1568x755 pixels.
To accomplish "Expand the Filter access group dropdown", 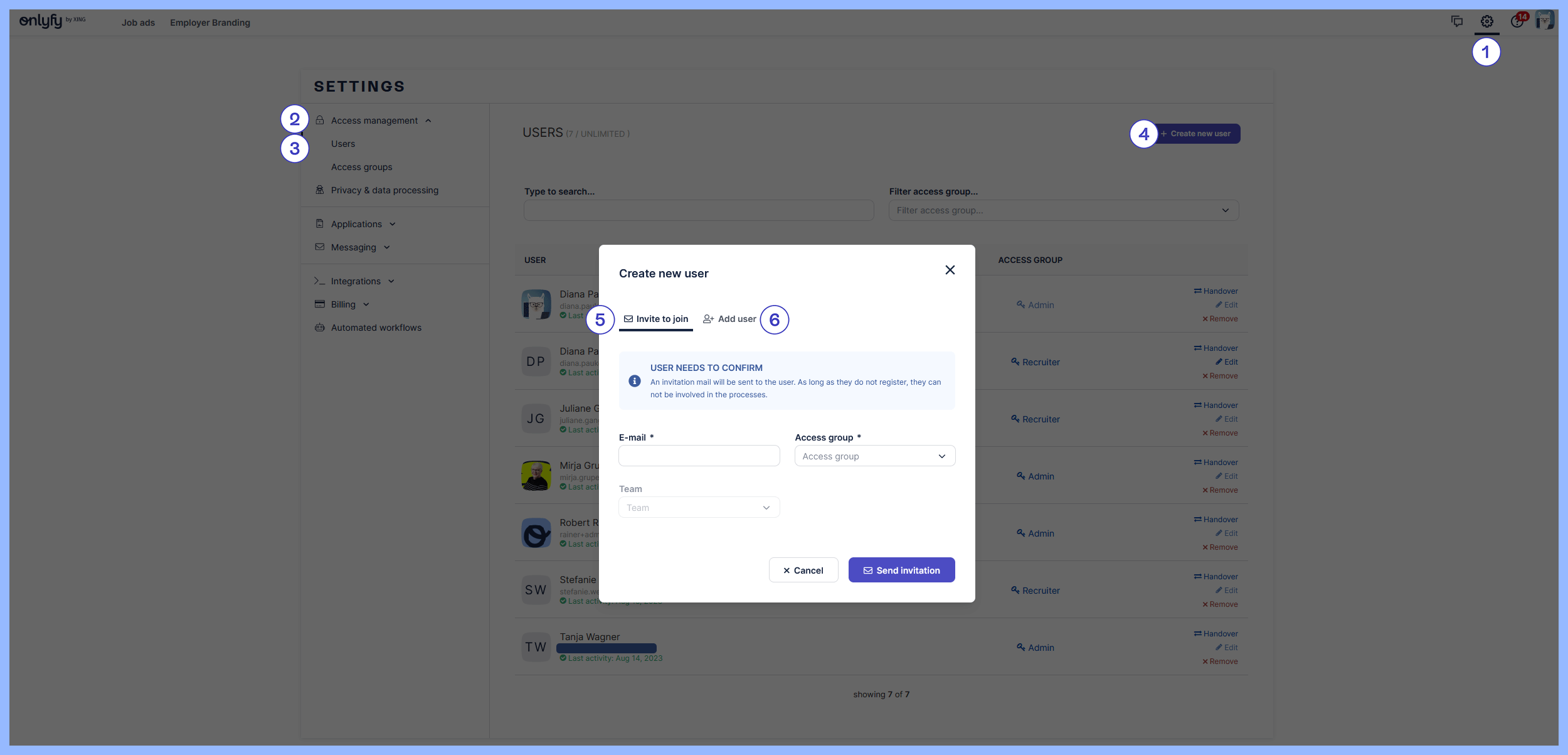I will coord(1063,210).
